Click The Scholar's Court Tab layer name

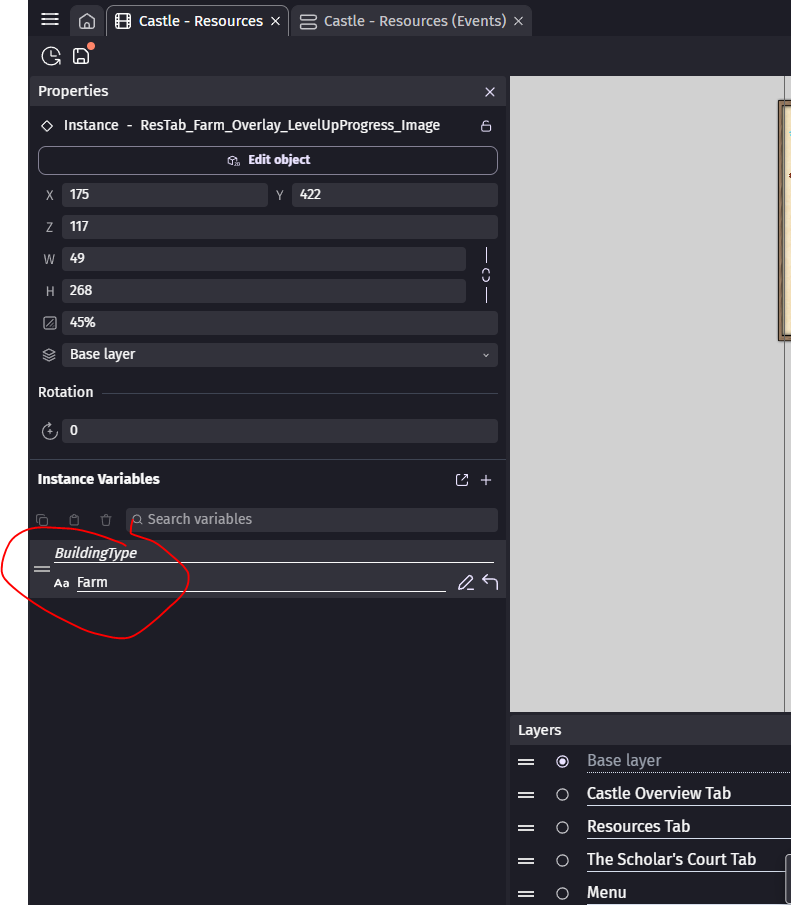[x=671, y=859]
